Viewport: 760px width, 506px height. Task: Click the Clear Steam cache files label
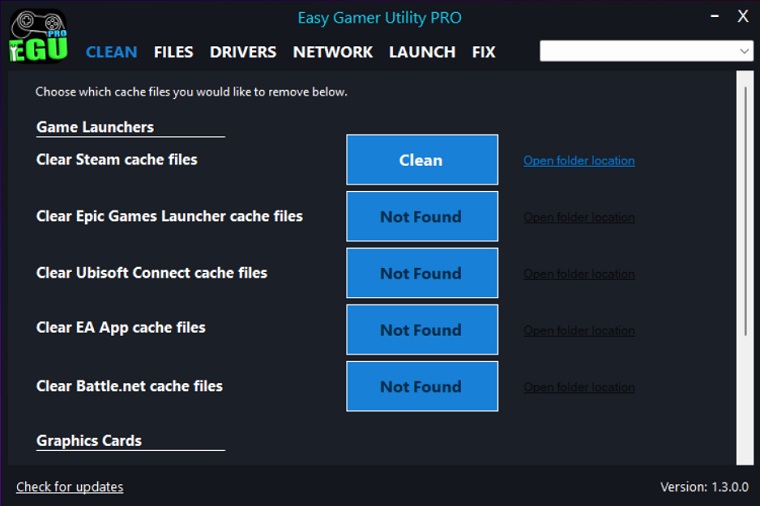click(117, 159)
